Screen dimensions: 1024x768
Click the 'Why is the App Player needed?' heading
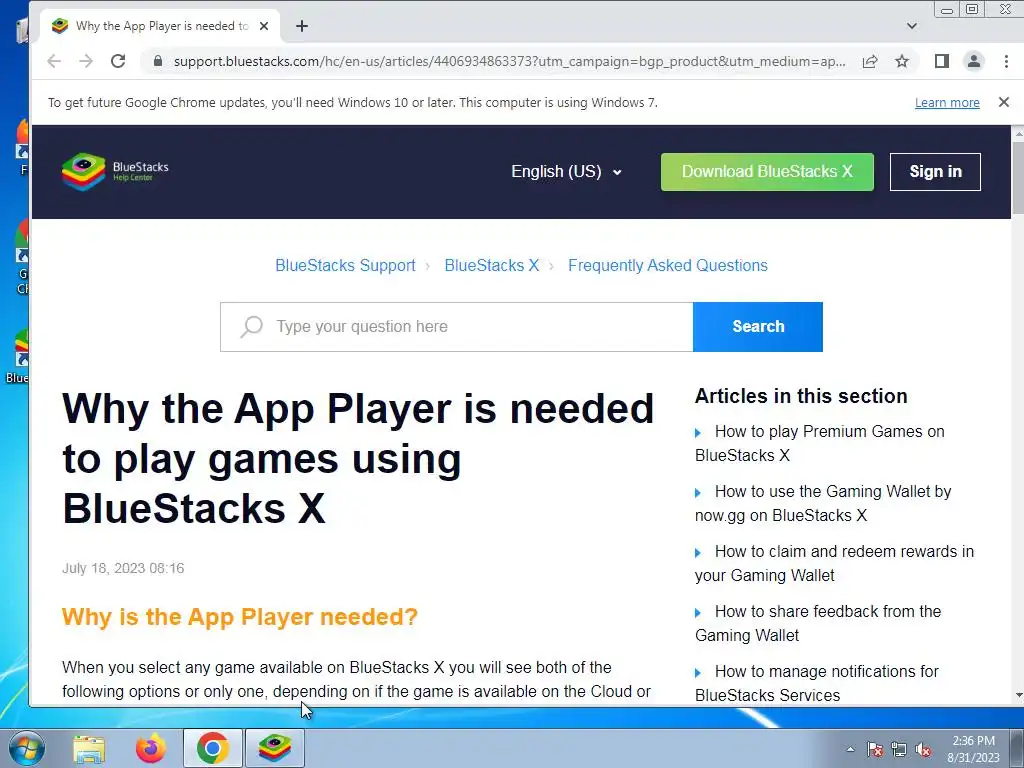coord(240,616)
